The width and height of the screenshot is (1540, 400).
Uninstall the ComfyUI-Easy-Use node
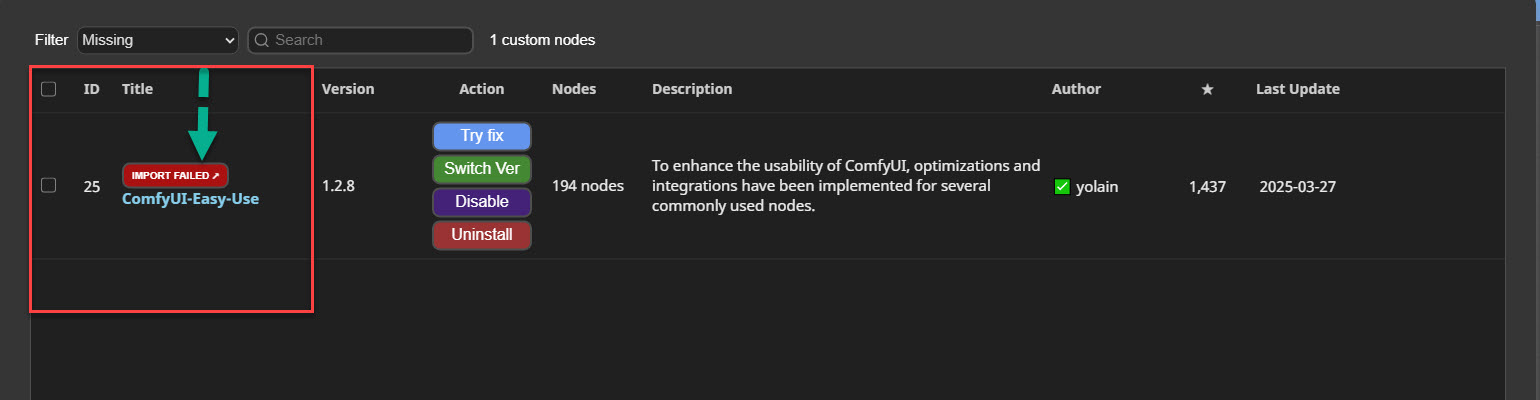481,236
